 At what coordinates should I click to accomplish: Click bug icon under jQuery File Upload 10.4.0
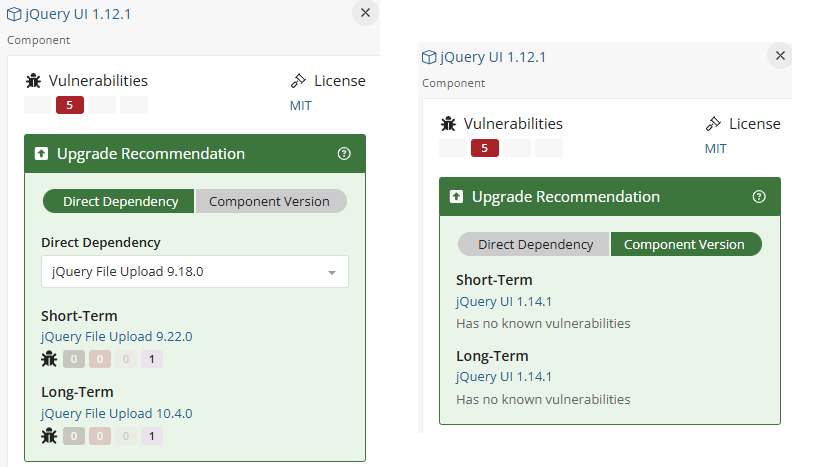pyautogui.click(x=49, y=436)
